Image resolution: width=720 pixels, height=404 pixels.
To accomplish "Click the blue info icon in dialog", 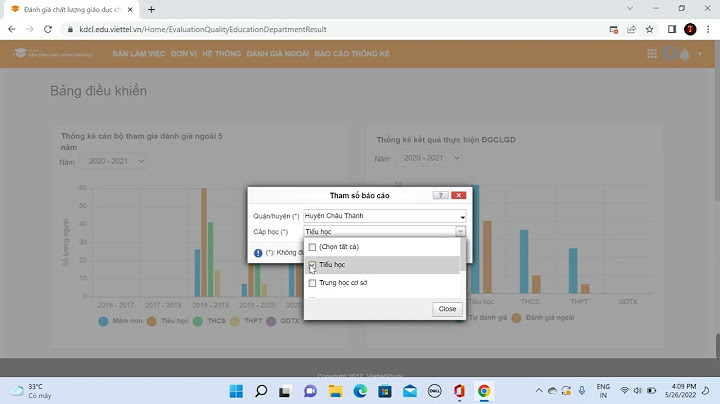I will tap(258, 253).
